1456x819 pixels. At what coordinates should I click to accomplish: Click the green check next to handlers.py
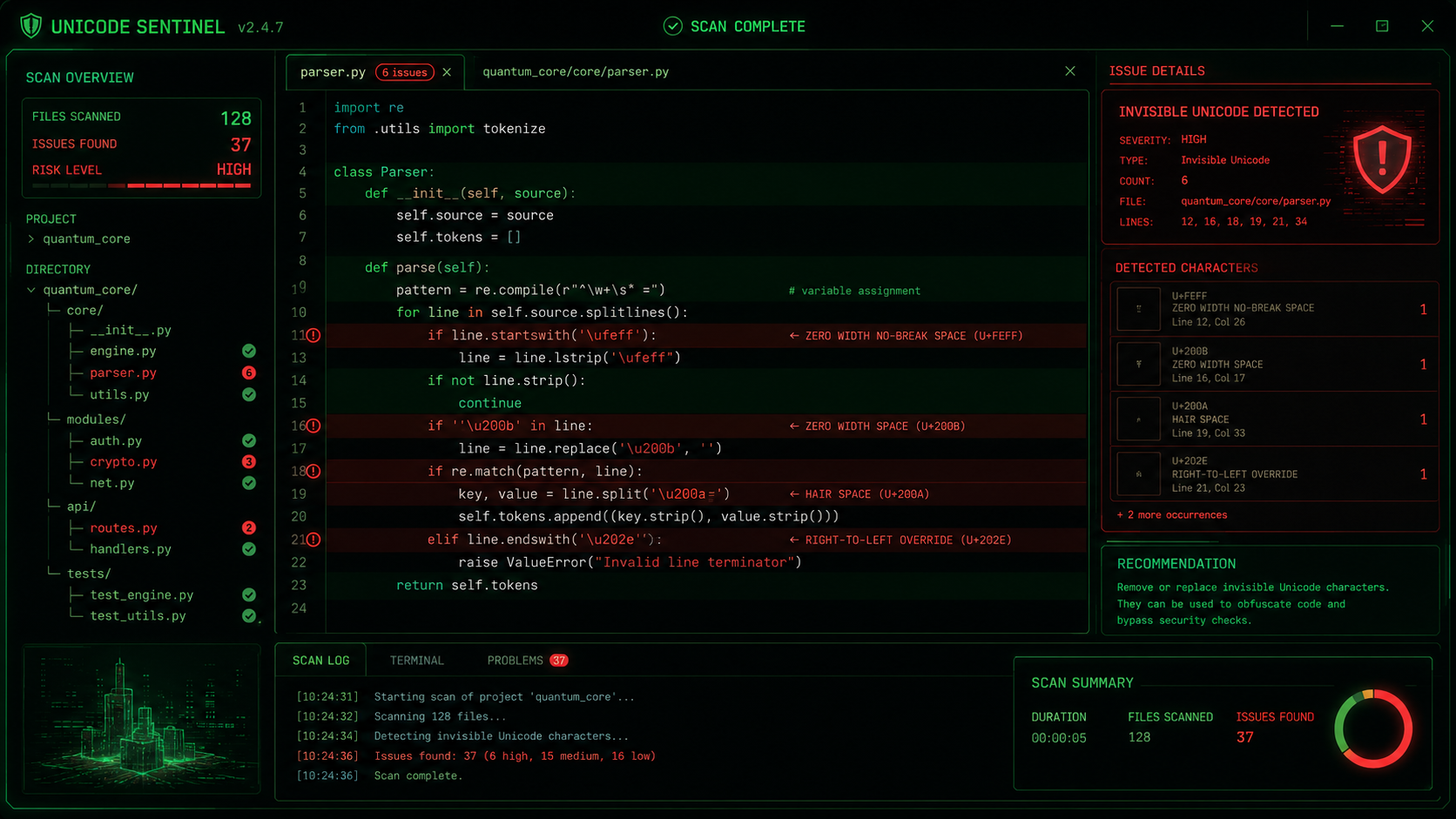(249, 548)
